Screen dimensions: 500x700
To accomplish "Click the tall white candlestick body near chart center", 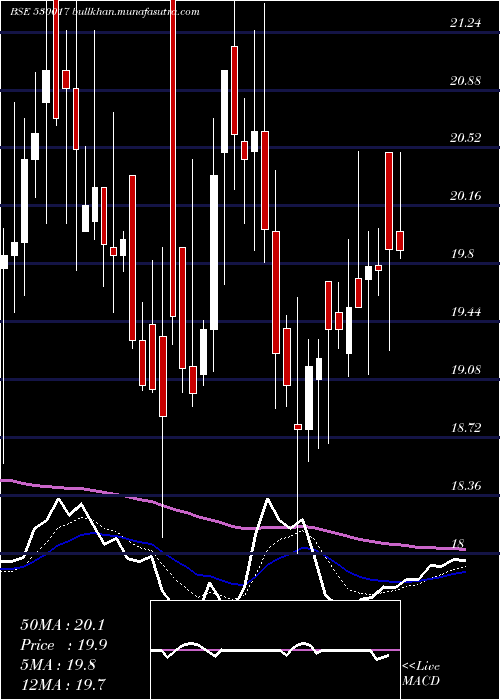I will coord(214,253).
